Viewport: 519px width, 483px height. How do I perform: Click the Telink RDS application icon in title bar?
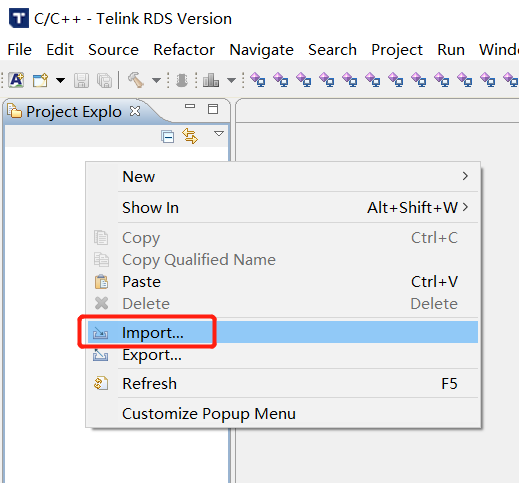pyautogui.click(x=18, y=18)
